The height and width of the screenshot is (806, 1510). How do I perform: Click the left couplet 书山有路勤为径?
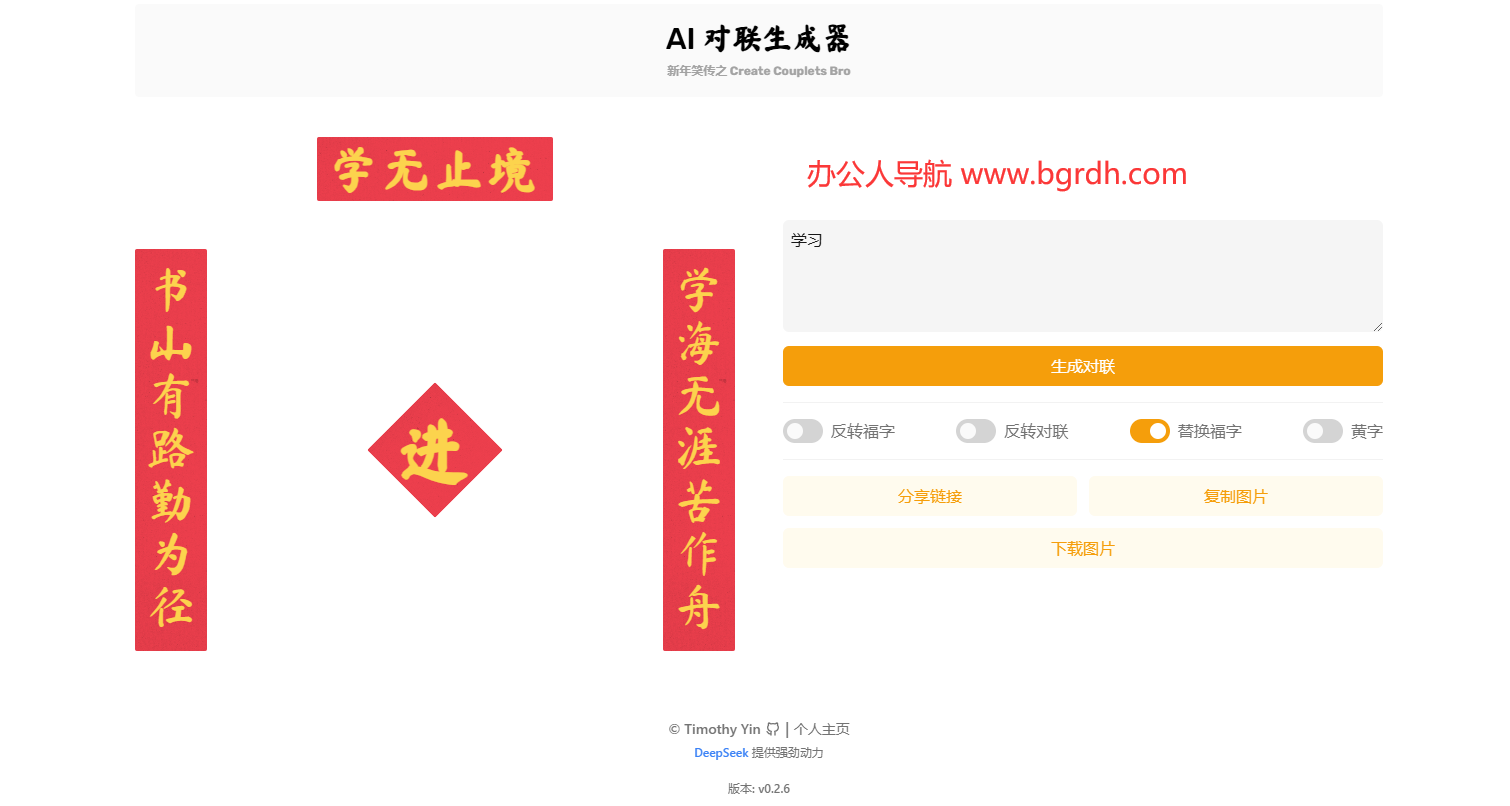(x=171, y=450)
